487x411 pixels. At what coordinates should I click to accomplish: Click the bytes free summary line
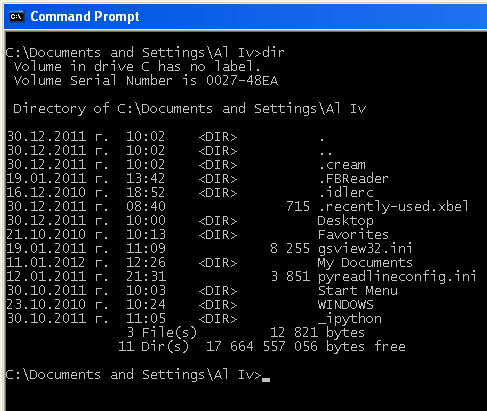tap(262, 347)
